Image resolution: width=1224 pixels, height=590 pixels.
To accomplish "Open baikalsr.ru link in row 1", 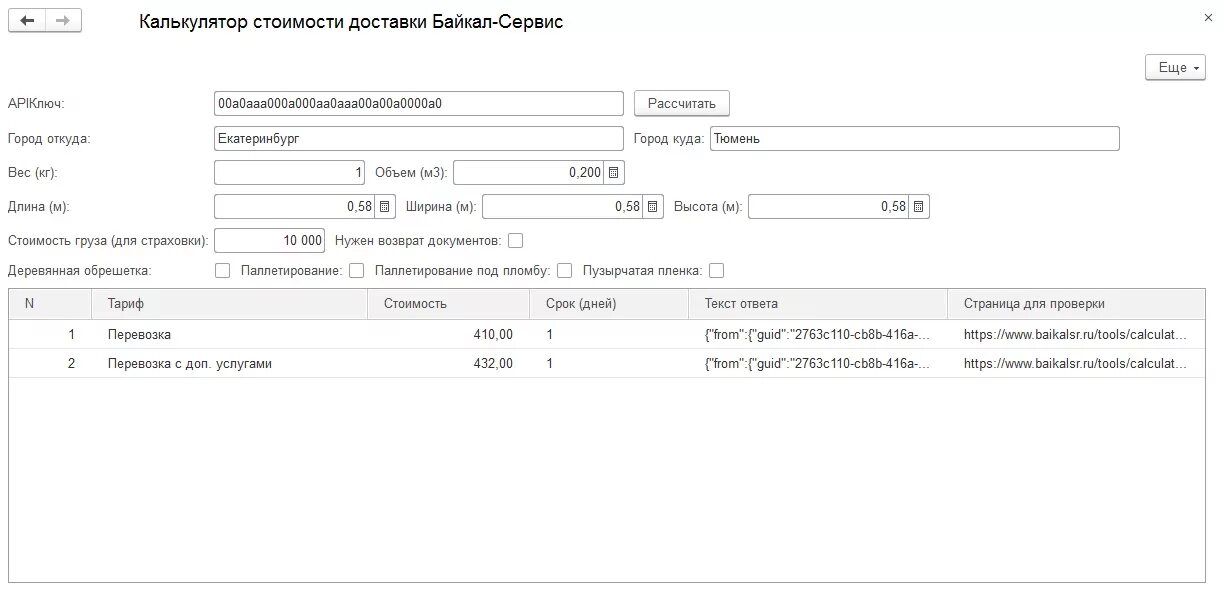I will pyautogui.click(x=1076, y=335).
